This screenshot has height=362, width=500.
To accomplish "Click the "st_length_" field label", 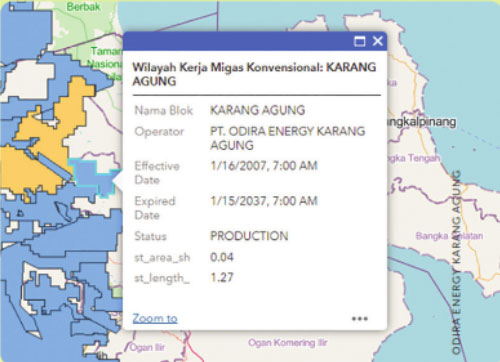I will coord(162,278).
